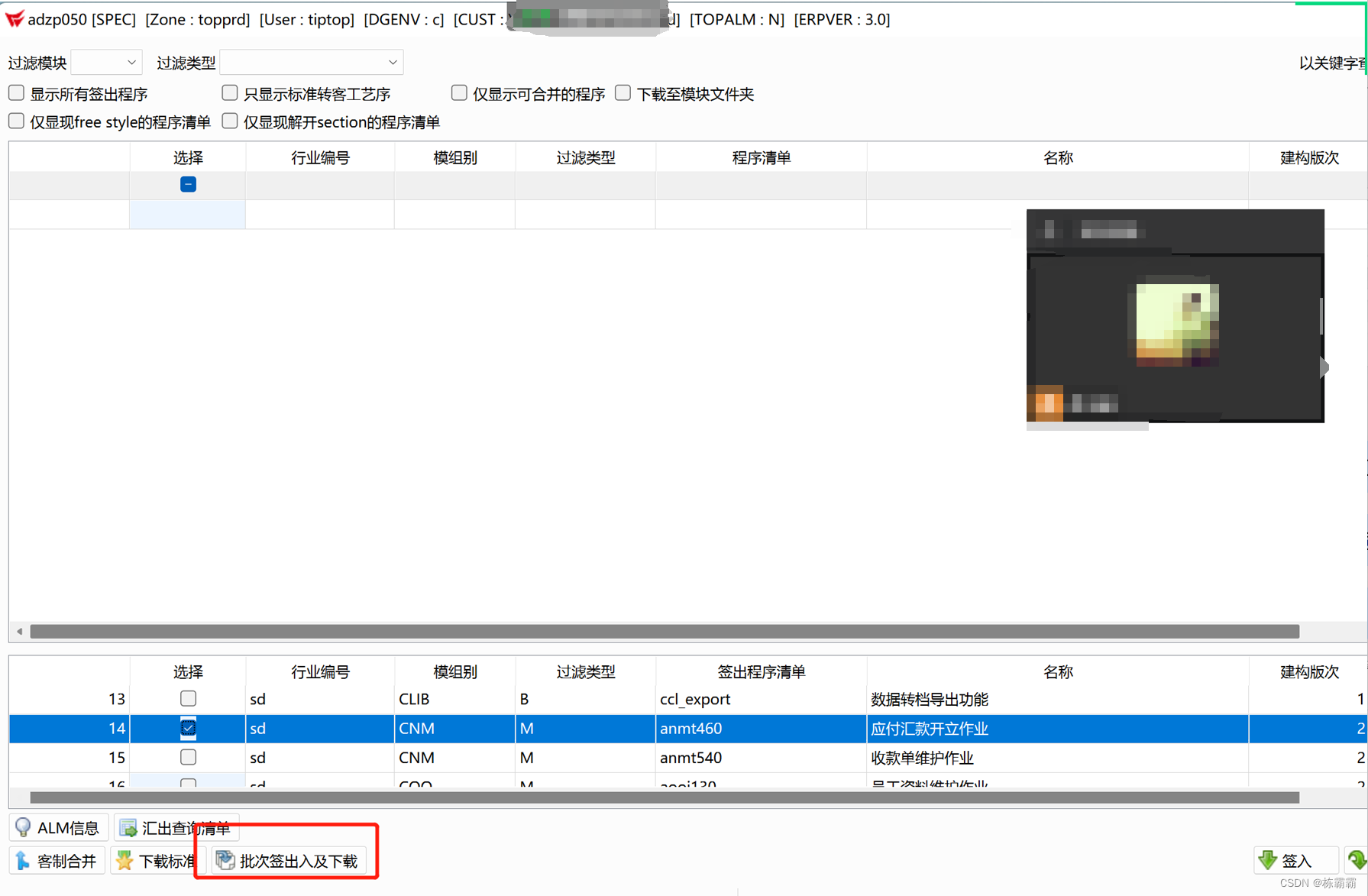Click 模组别 column header in upper table
1368x896 pixels.
click(455, 157)
